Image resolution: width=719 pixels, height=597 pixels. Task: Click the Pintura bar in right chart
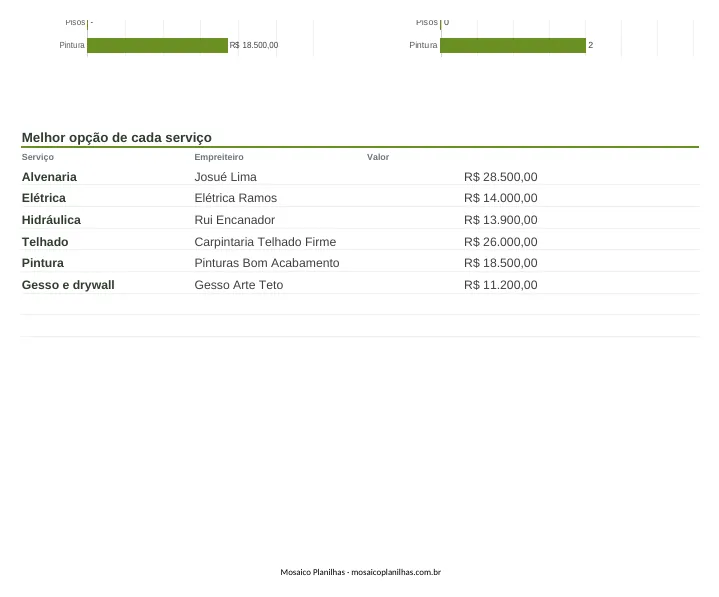513,45
